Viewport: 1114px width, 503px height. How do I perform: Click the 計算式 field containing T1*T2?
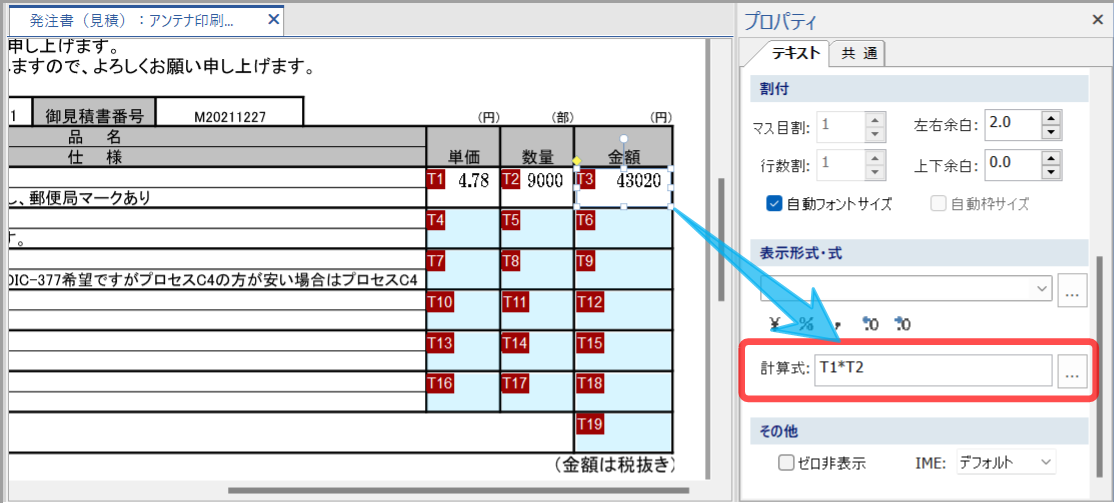point(933,370)
